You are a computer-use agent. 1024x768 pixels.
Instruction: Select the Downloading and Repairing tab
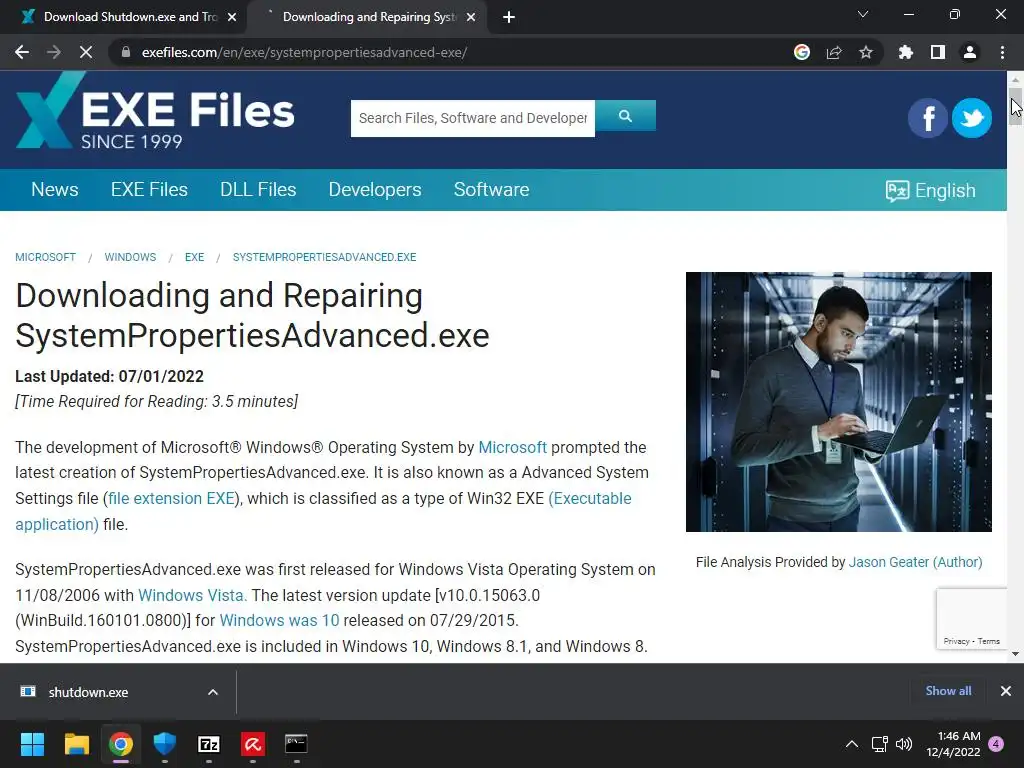[x=368, y=17]
